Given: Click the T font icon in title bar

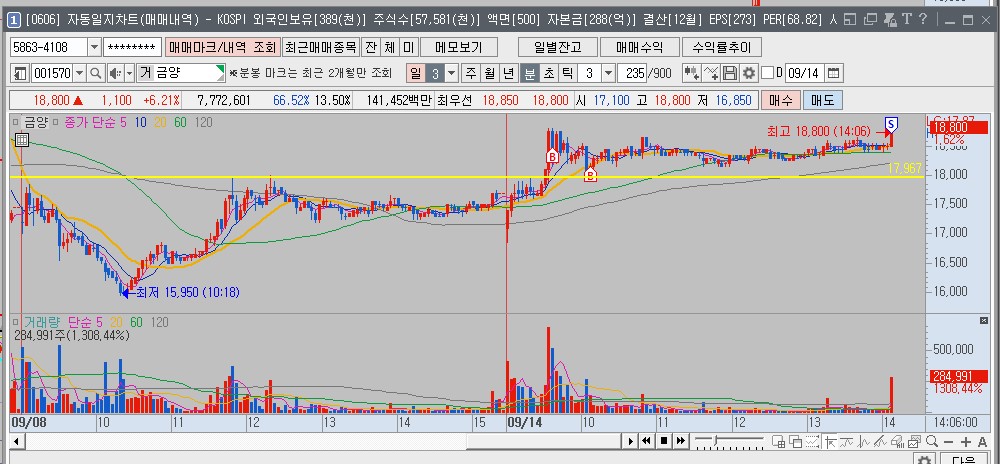Looking at the screenshot, I should click(906, 20).
